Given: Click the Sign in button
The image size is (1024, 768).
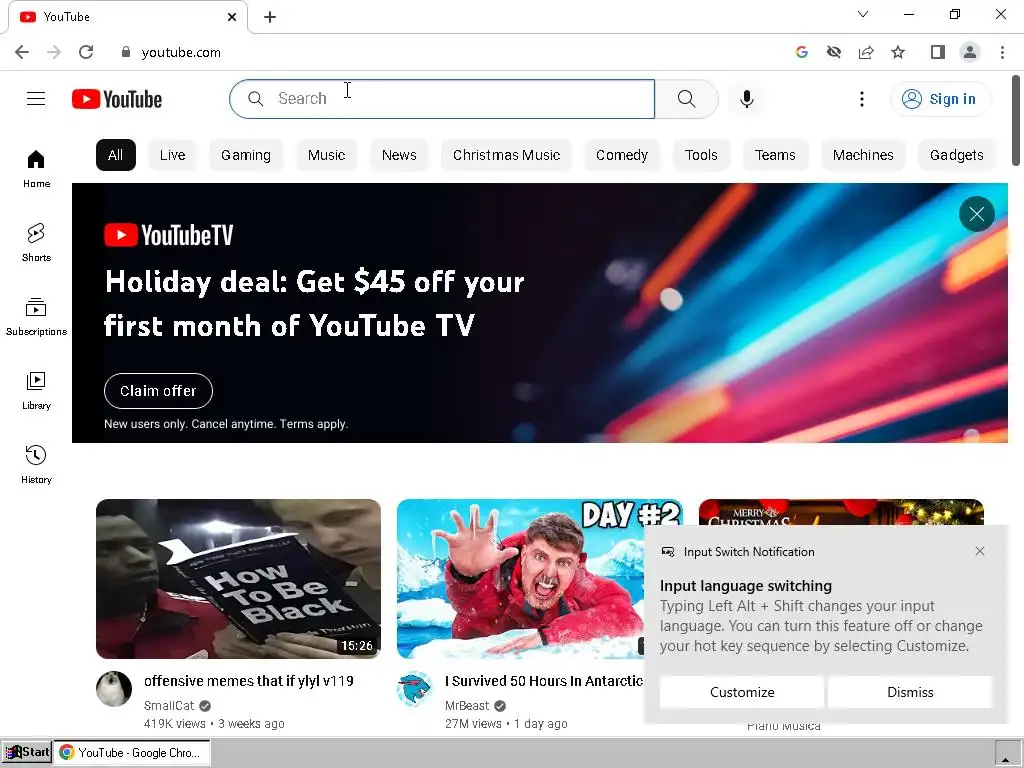Looking at the screenshot, I should coord(940,99).
